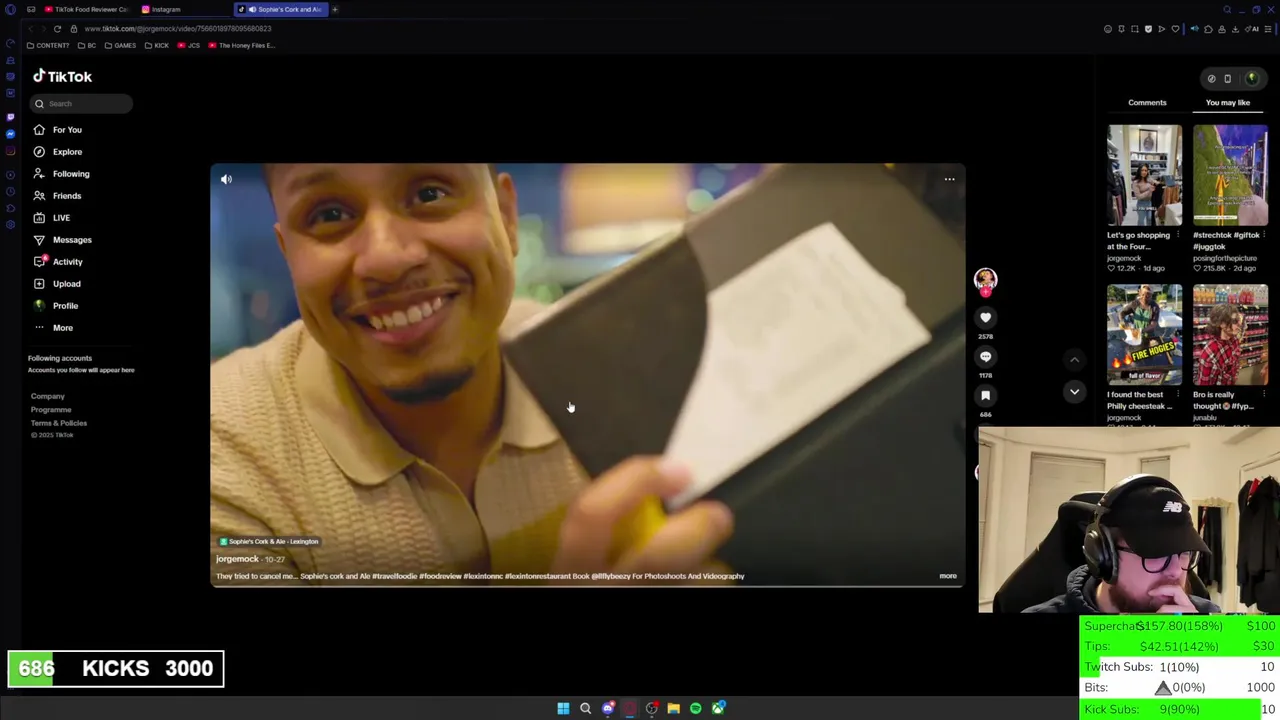The height and width of the screenshot is (720, 1280).
Task: Open the Activity notifications
Action: (58, 262)
